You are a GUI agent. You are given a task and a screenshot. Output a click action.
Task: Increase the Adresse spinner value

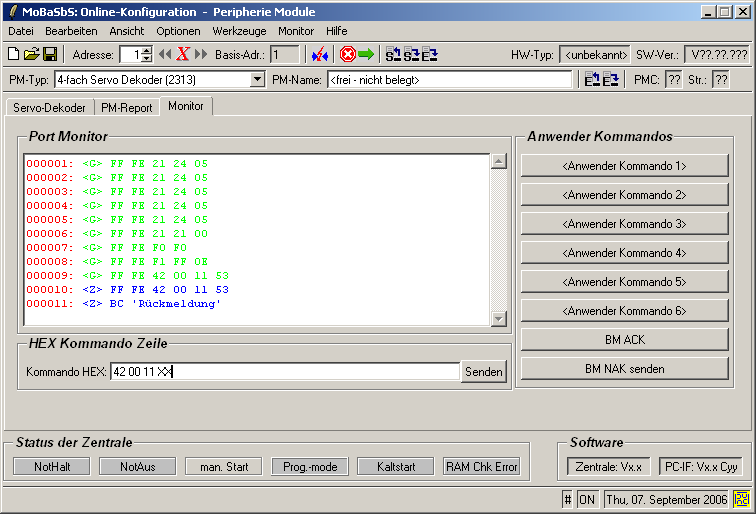coord(147,50)
